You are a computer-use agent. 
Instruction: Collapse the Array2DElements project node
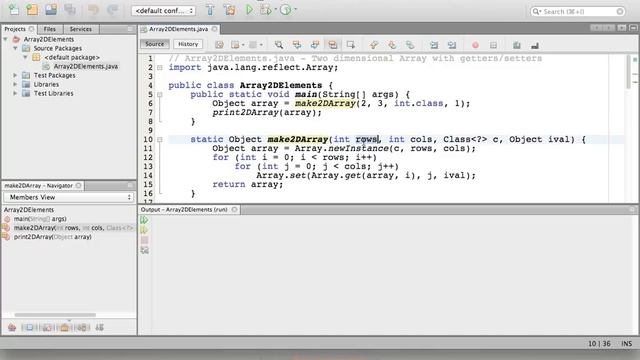click(x=6, y=39)
